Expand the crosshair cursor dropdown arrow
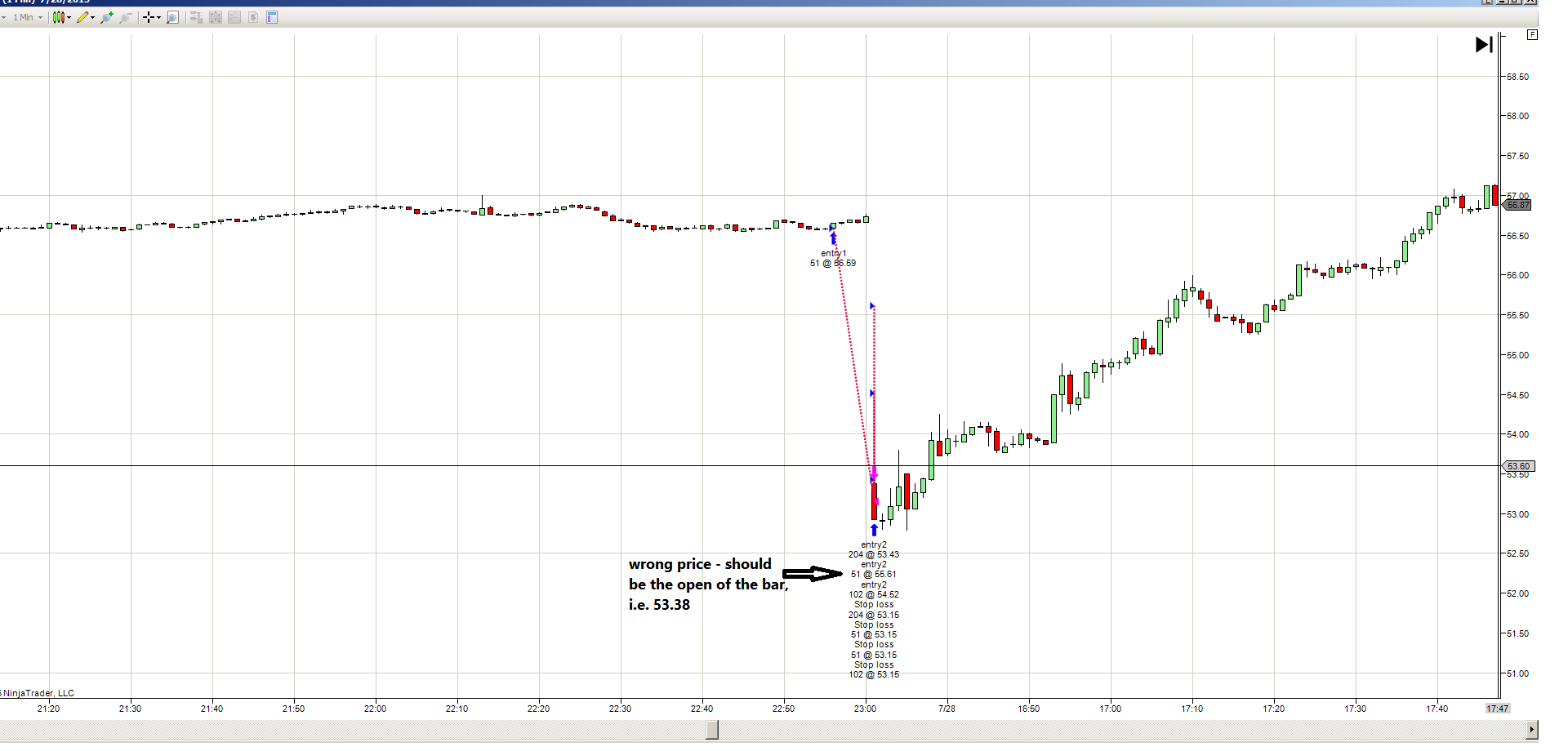Screen dimensions: 1568x751 (x=158, y=17)
